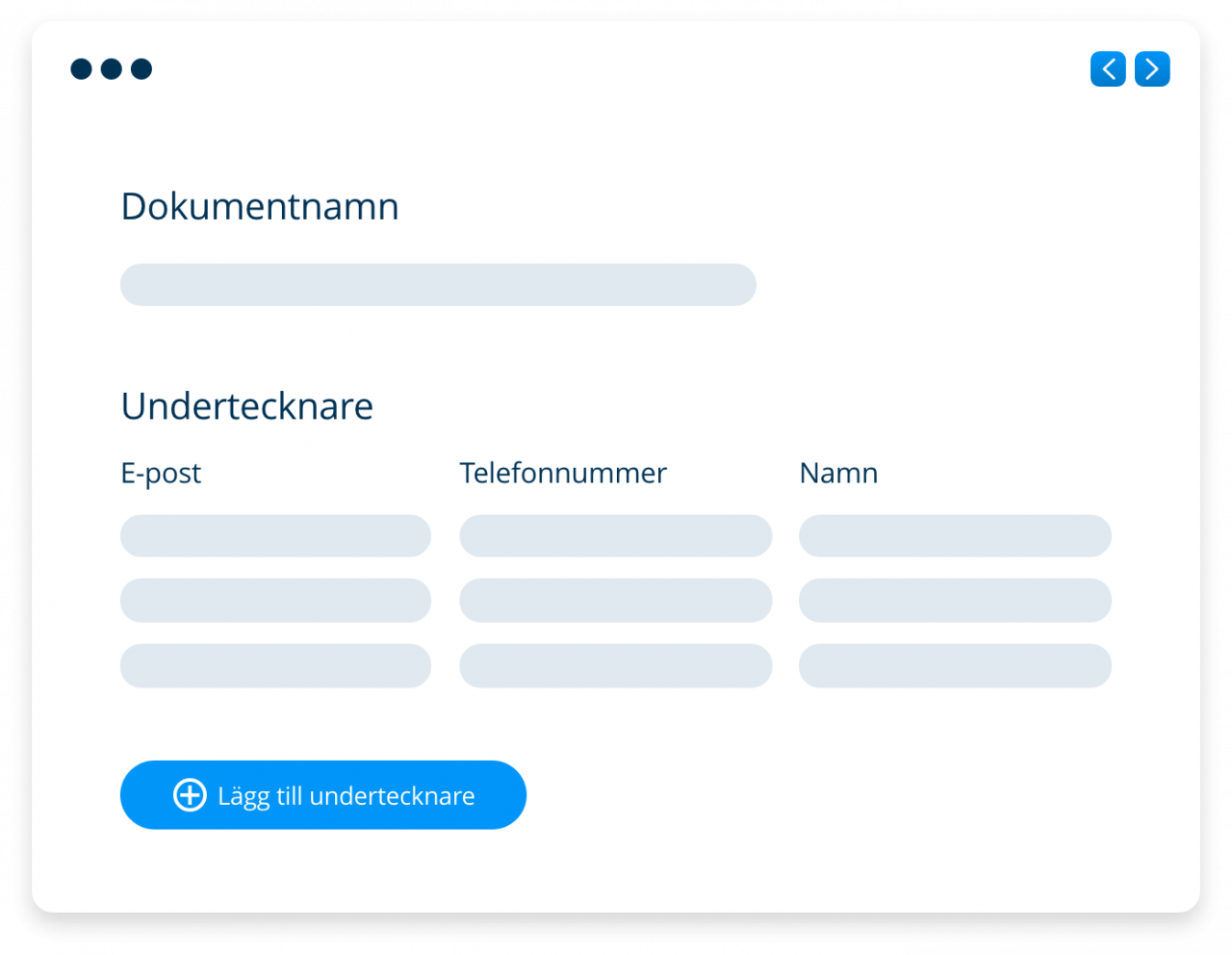
Task: Select the plus icon on Lägg till undertecknare
Action: pos(189,795)
